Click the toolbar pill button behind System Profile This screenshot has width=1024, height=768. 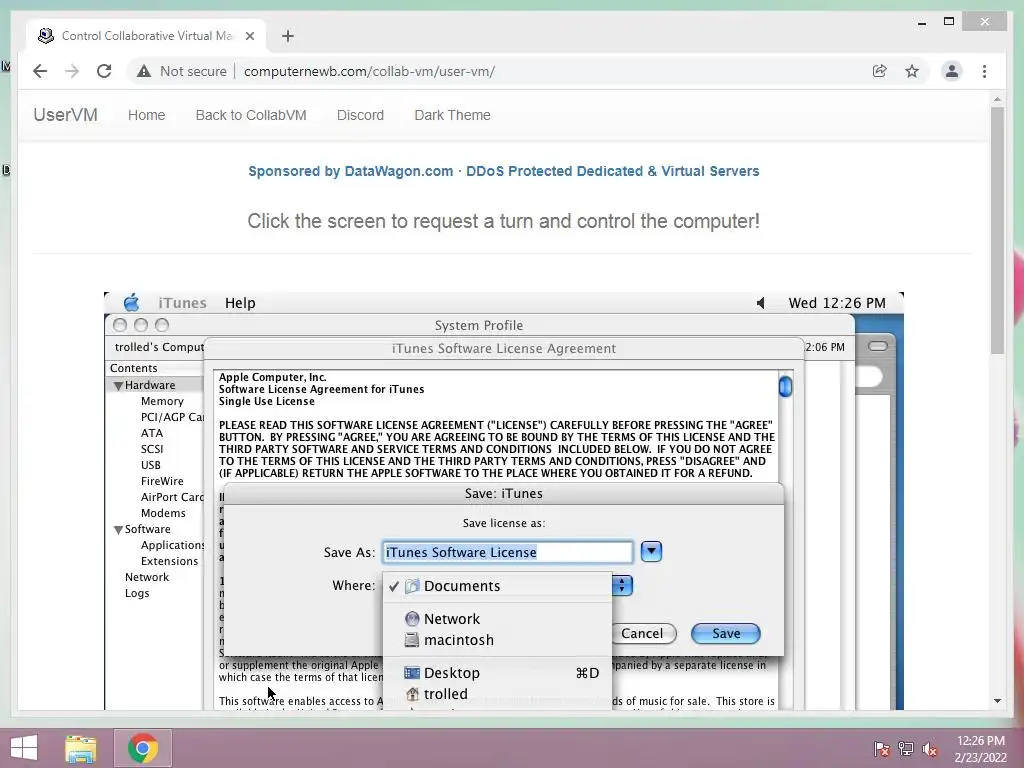(878, 345)
